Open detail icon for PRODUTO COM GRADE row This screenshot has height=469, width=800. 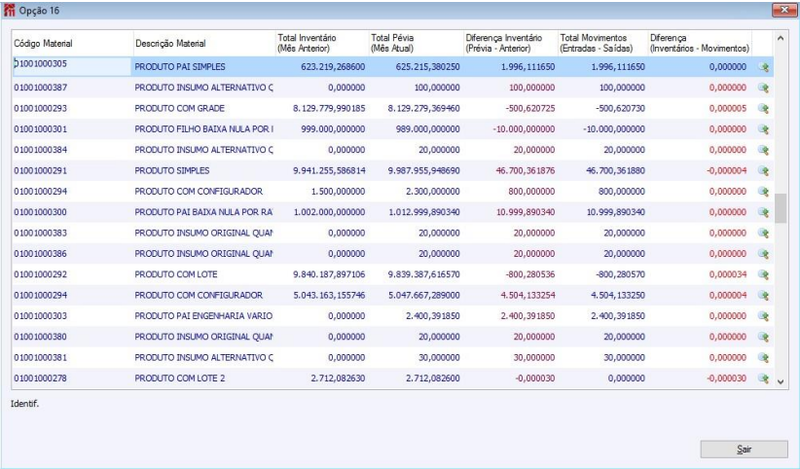[763, 109]
